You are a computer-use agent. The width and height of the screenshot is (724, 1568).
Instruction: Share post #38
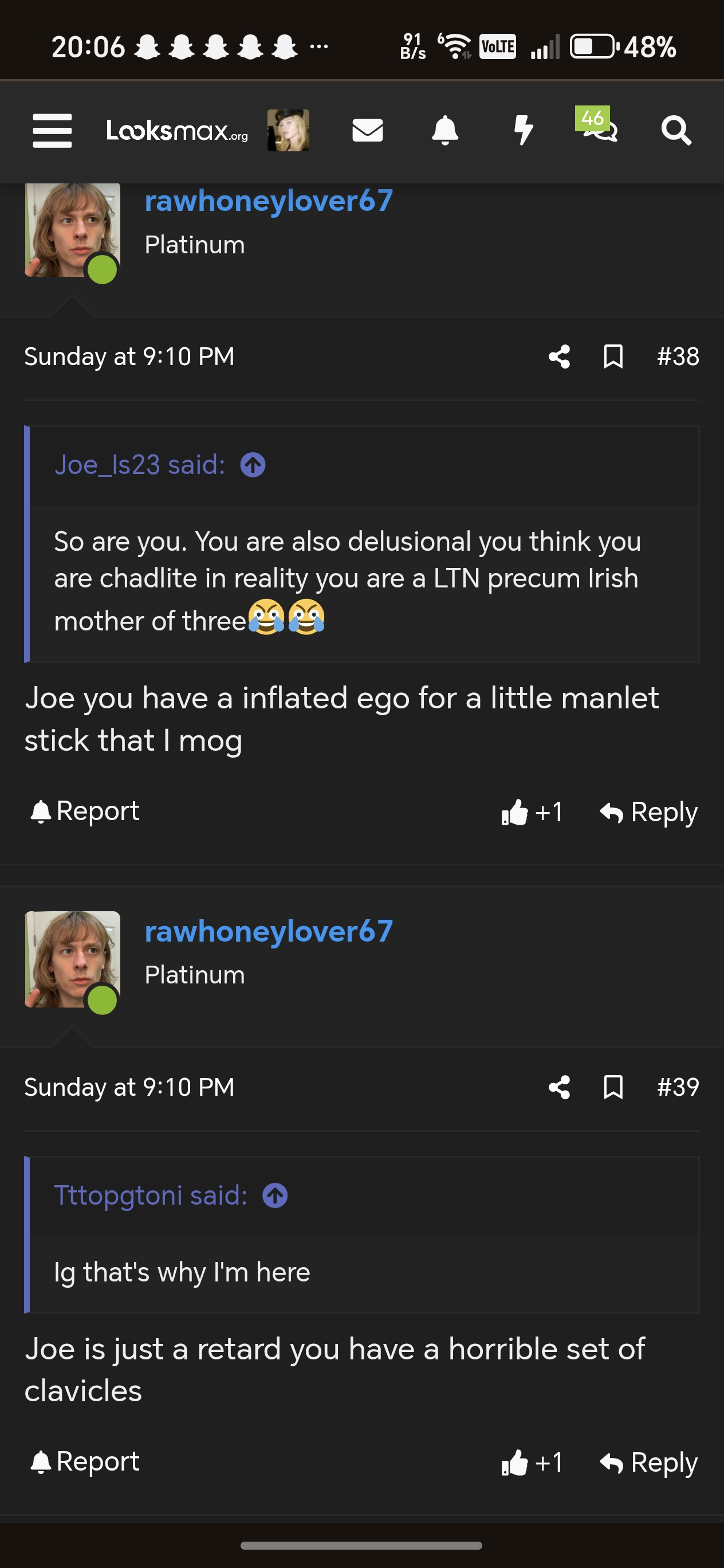(x=559, y=356)
